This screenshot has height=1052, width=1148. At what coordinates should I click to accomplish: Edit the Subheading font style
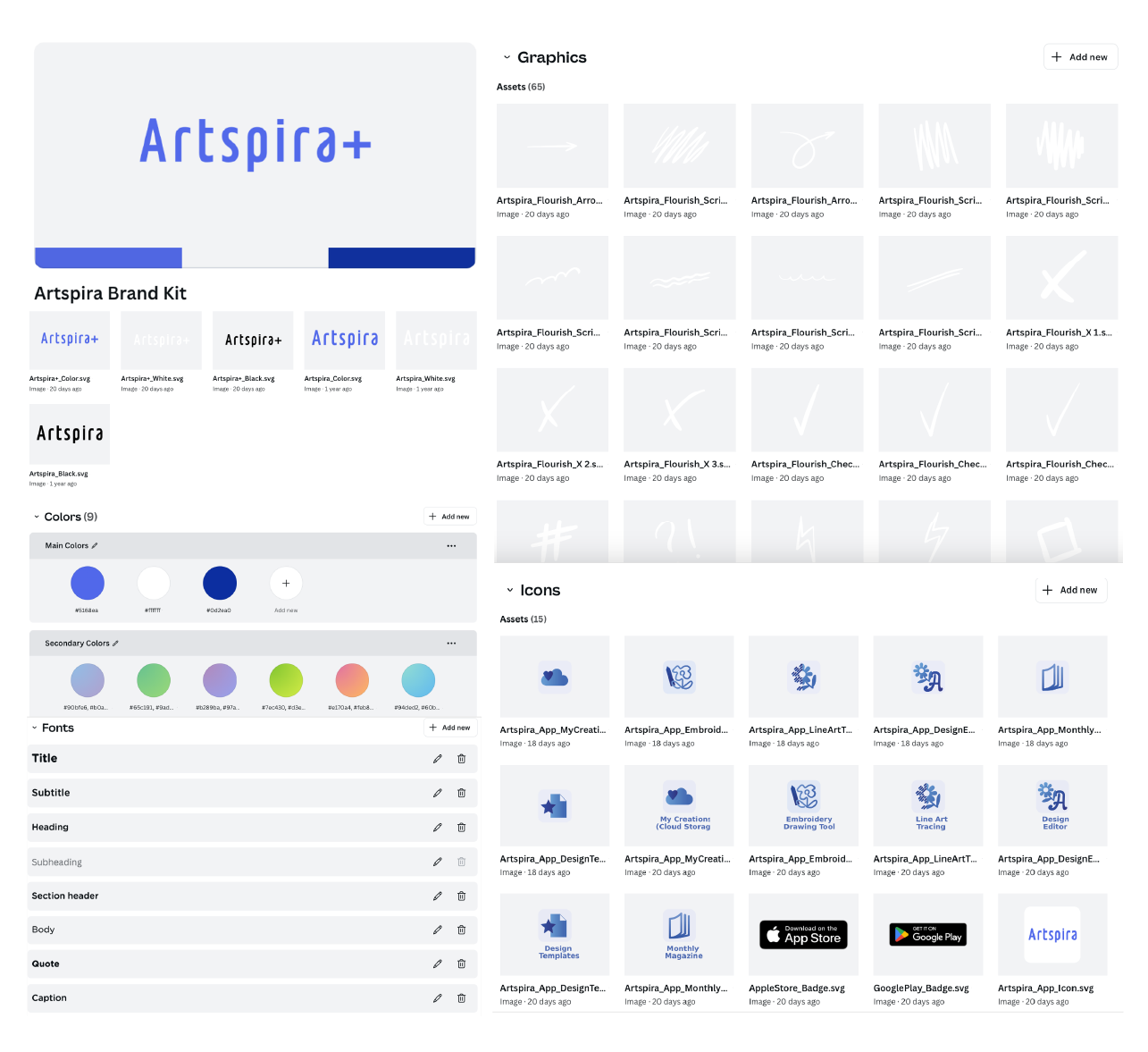437,863
